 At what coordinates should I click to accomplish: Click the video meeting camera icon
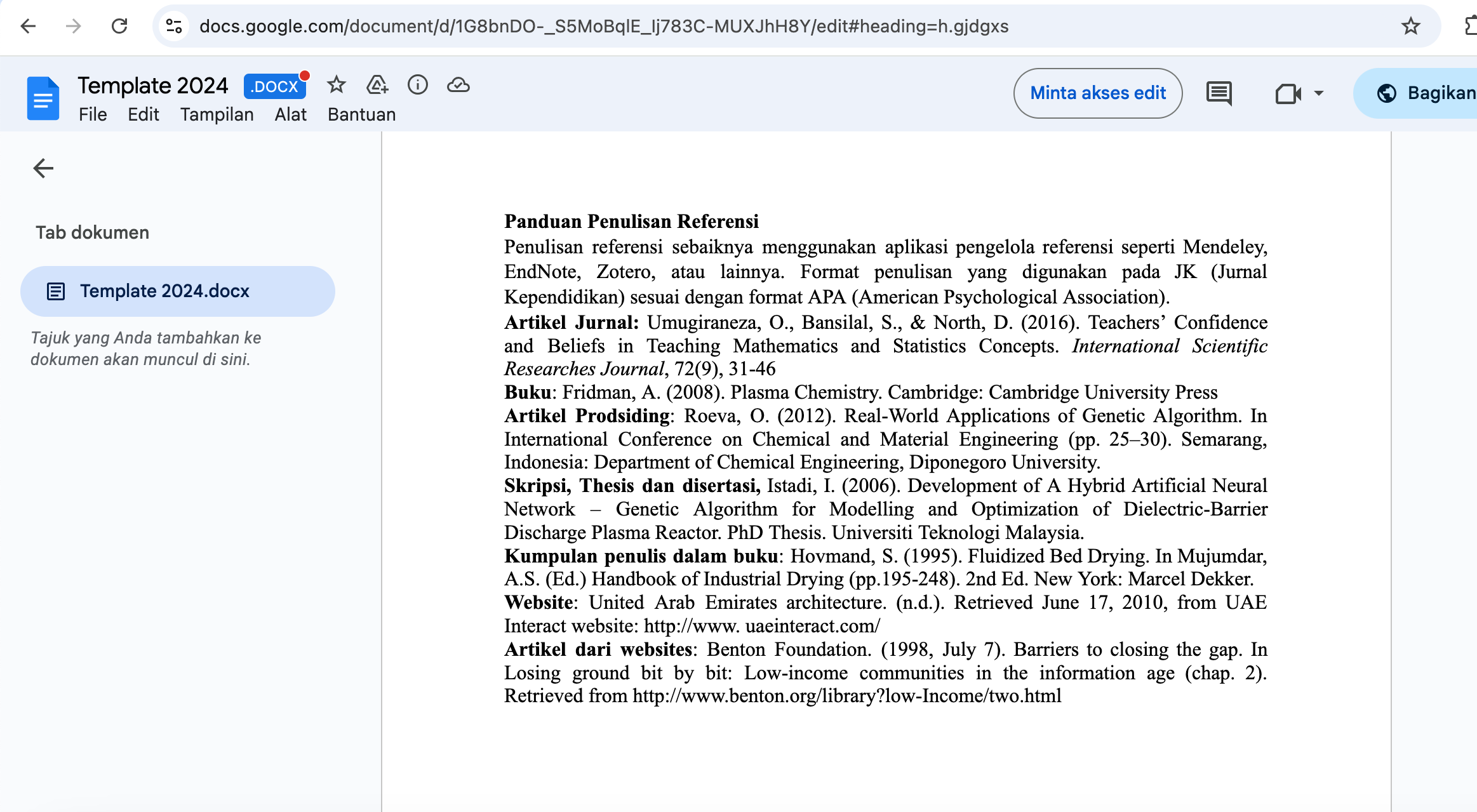click(1288, 93)
